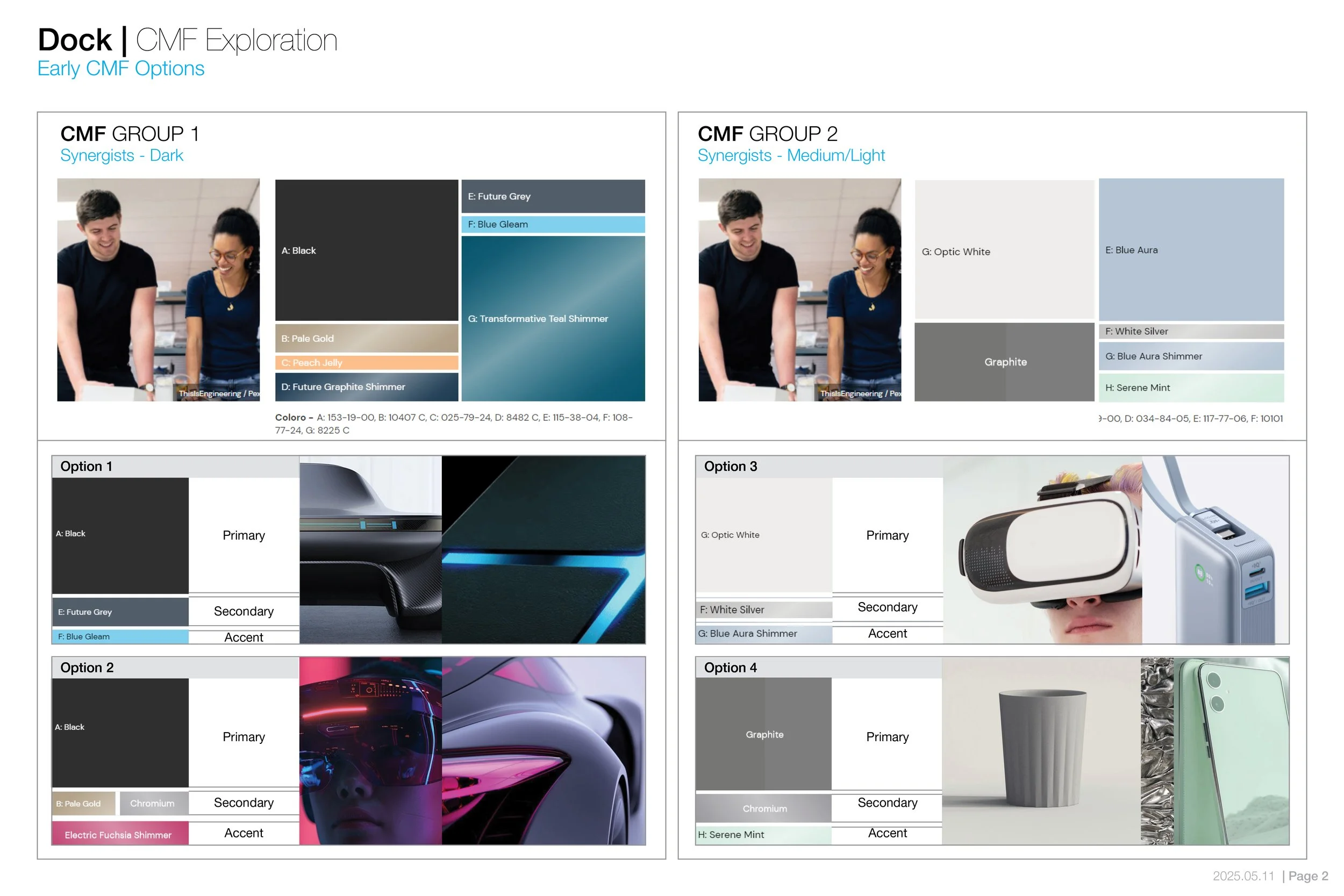Viewport: 1344px width, 896px height.
Task: Click the Option 1 header label
Action: [87, 467]
